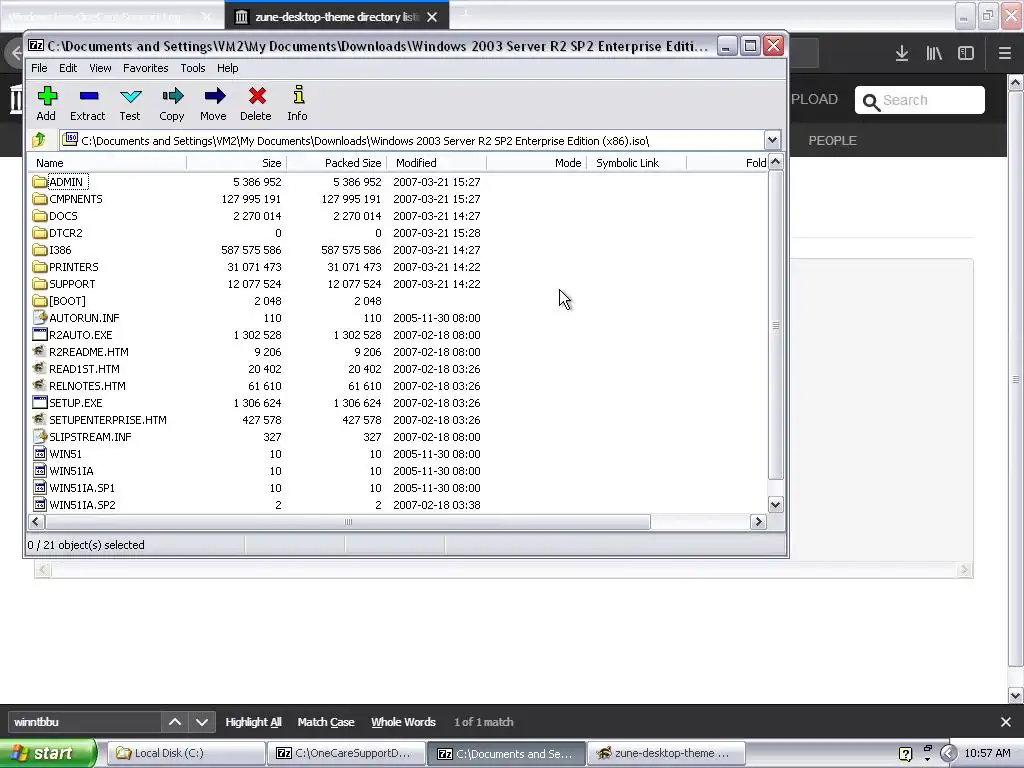
Task: Click the system tray help icon
Action: click(905, 754)
